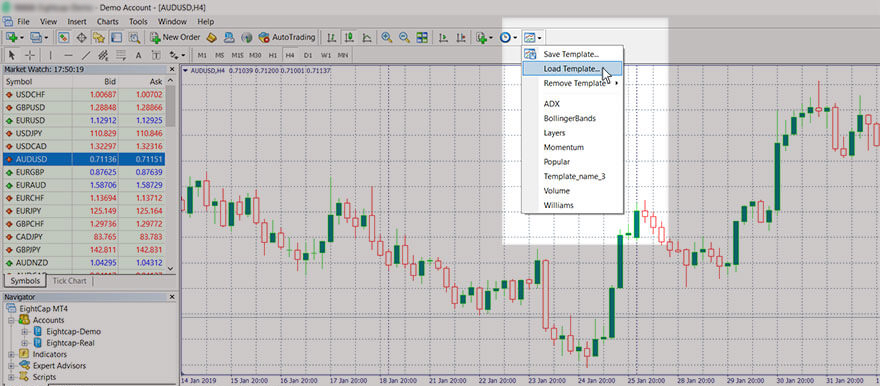The width and height of the screenshot is (880, 386).
Task: Switch chart to candlesticks type
Action: (x=349, y=38)
